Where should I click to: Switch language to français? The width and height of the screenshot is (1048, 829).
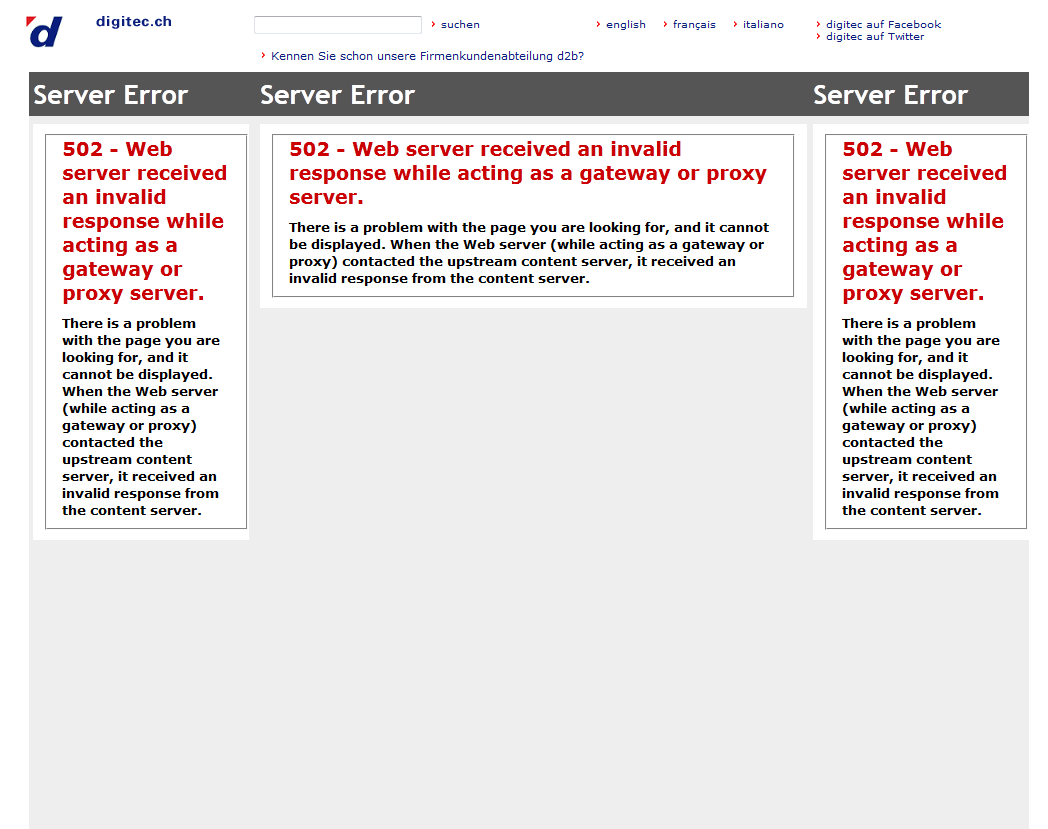pos(694,25)
